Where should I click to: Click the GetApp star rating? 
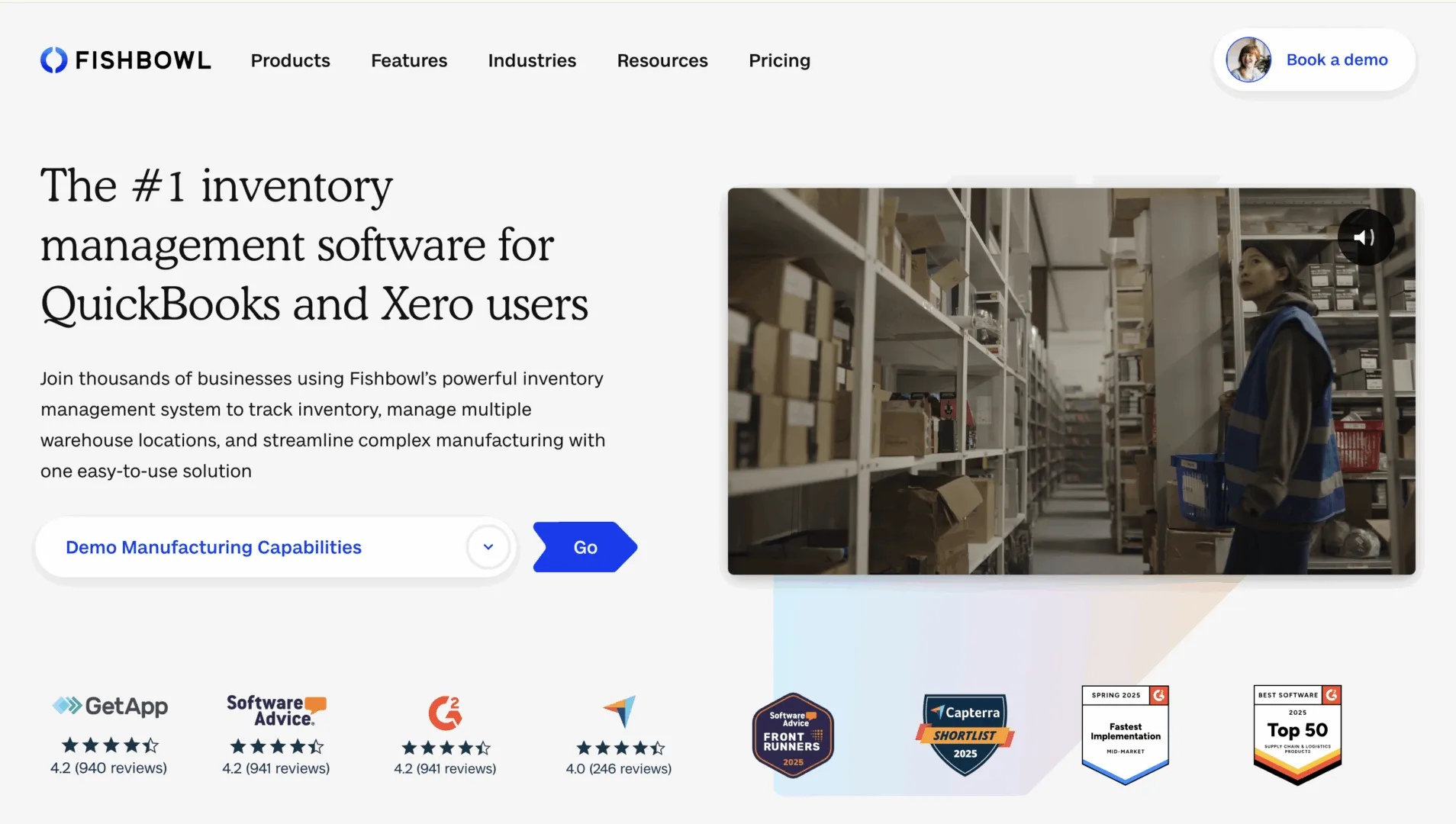click(110, 745)
